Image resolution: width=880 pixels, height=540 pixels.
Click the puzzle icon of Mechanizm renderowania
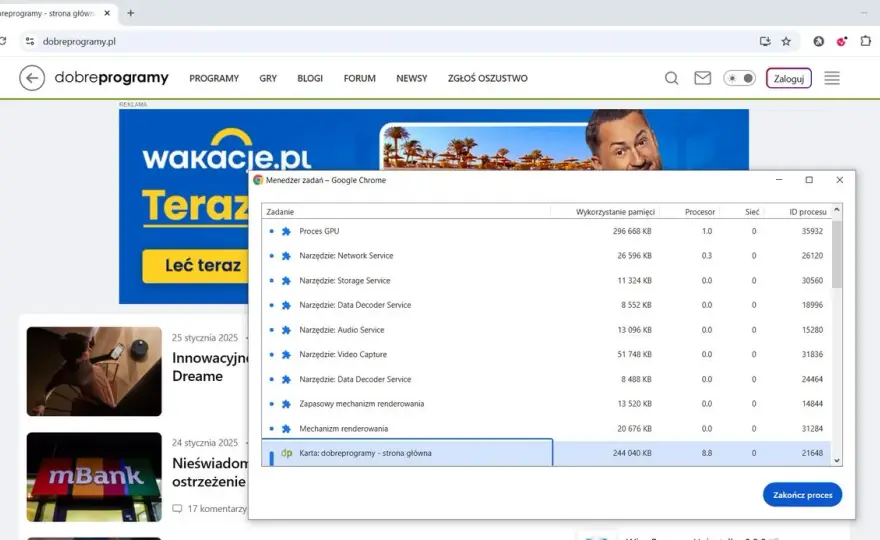286,428
